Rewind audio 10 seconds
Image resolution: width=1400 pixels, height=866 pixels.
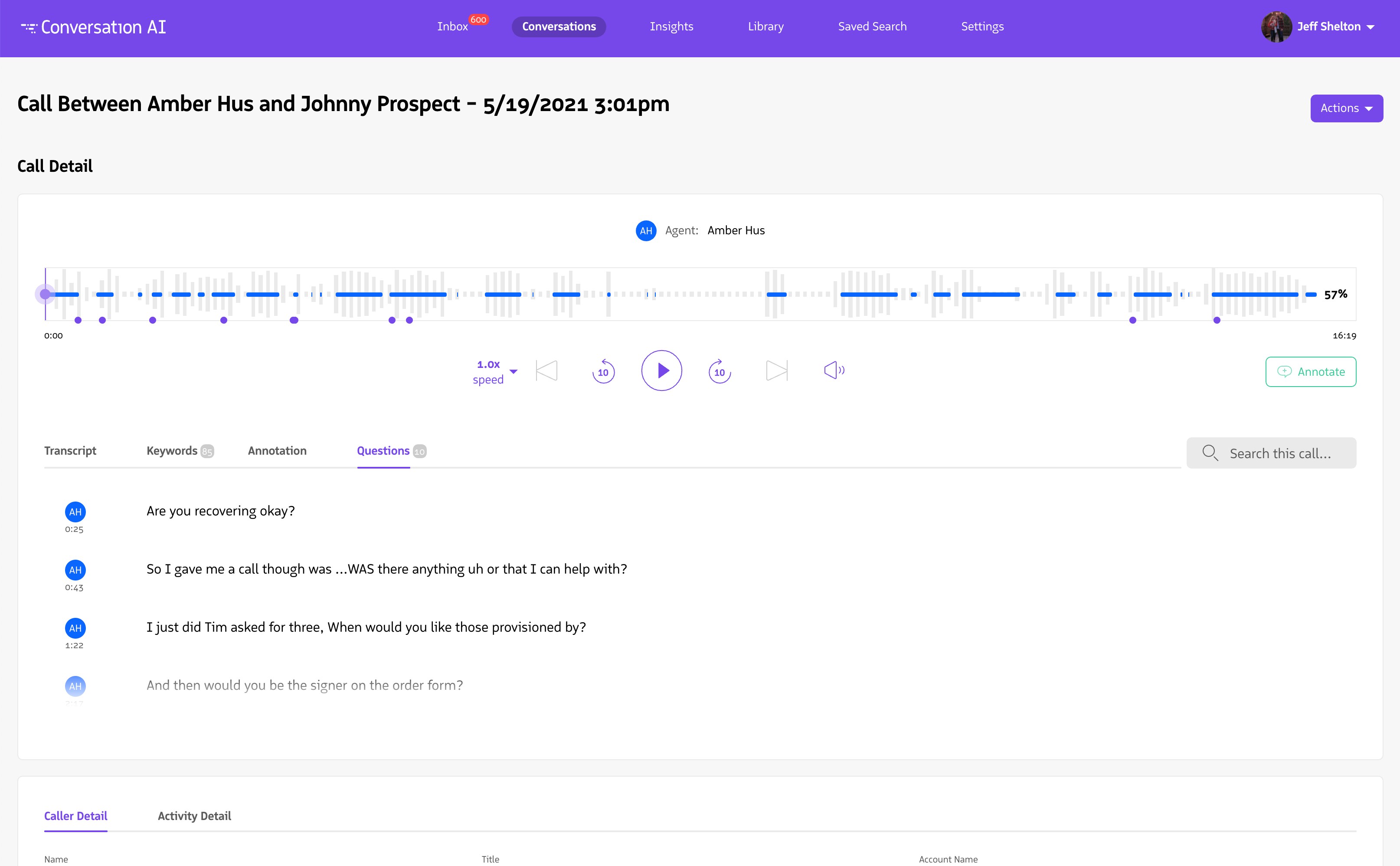(x=603, y=371)
